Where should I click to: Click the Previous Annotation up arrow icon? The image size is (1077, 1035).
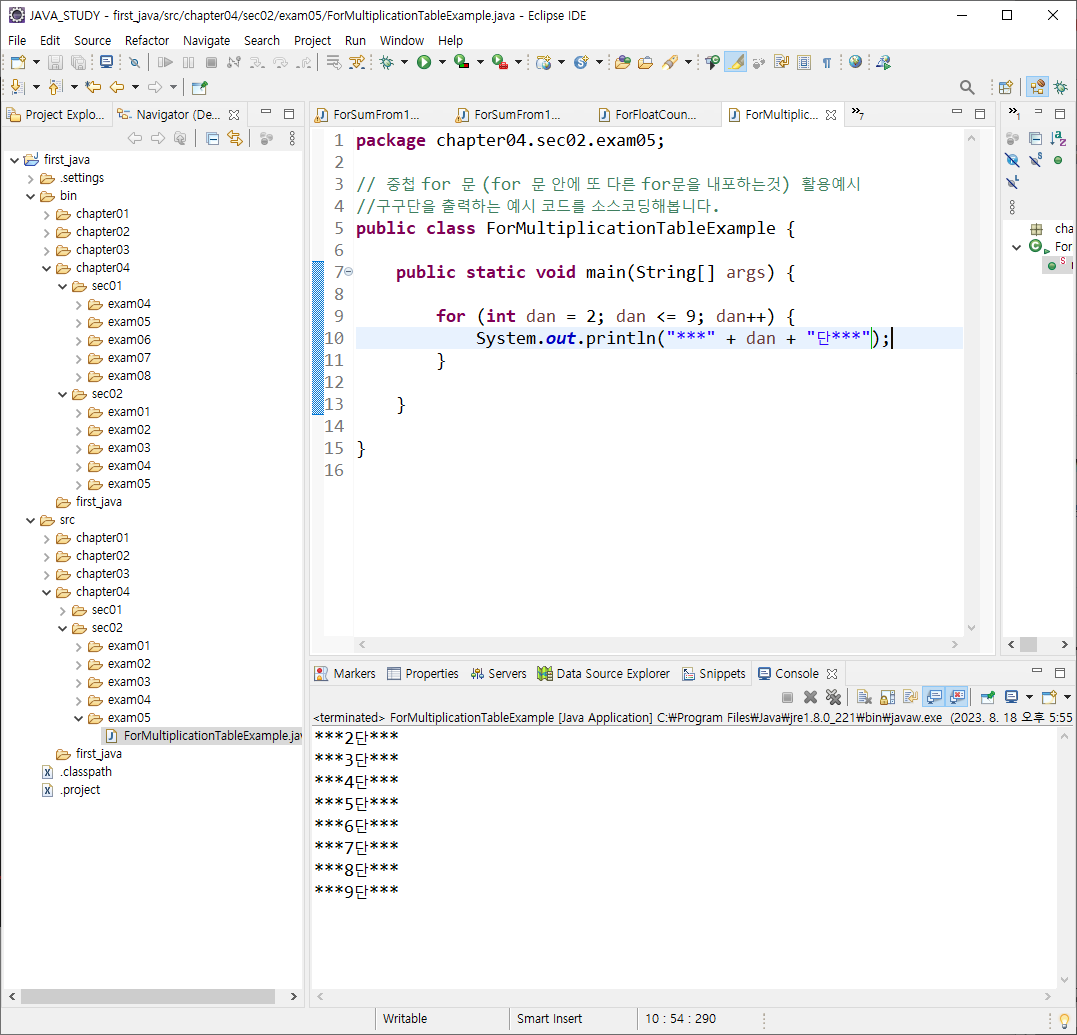tap(55, 87)
